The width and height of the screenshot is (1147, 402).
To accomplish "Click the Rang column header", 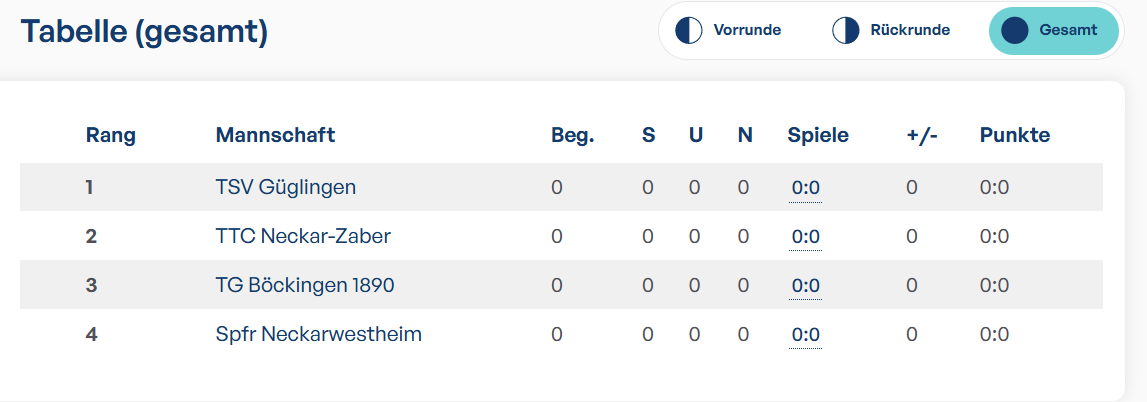I will click(x=110, y=135).
